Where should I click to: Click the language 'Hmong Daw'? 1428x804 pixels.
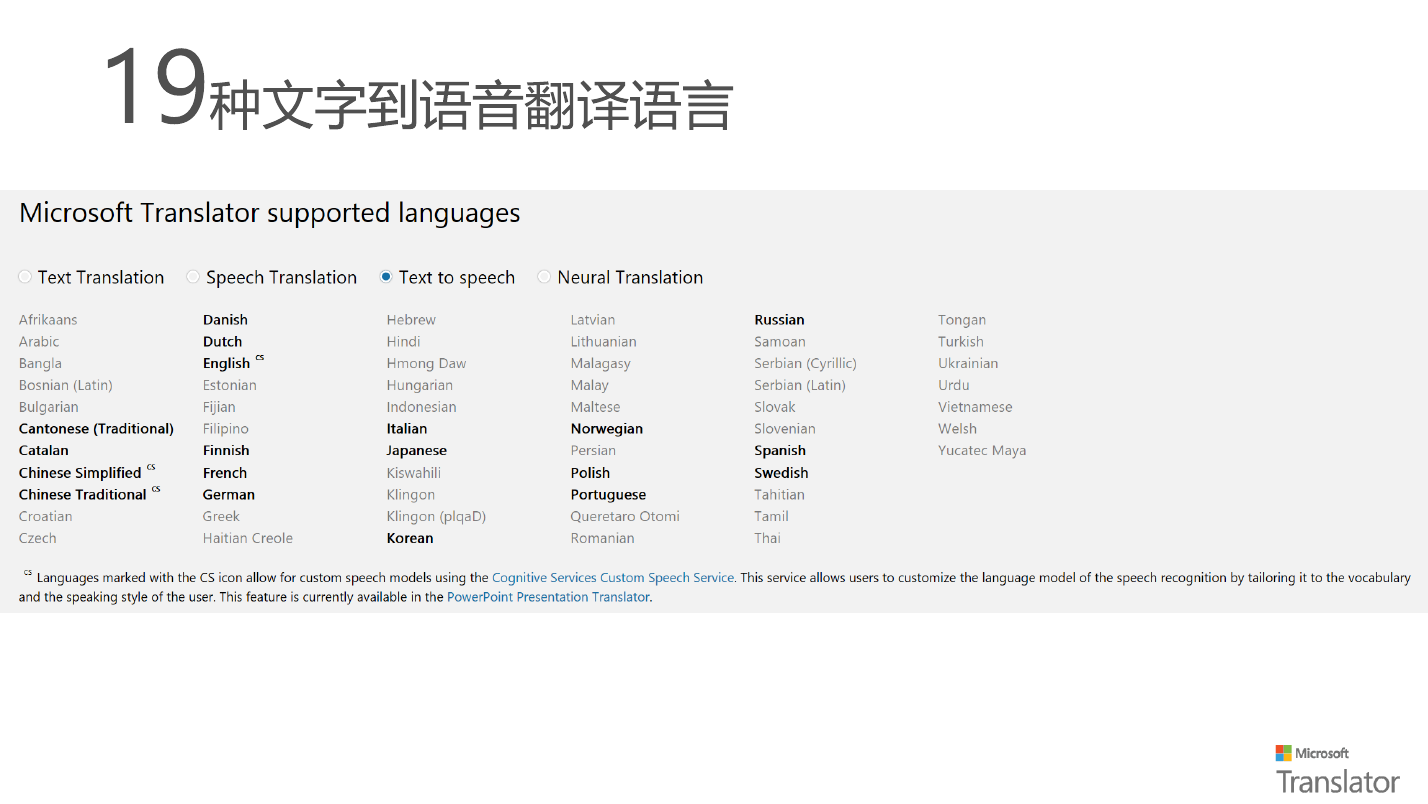[x=427, y=364]
